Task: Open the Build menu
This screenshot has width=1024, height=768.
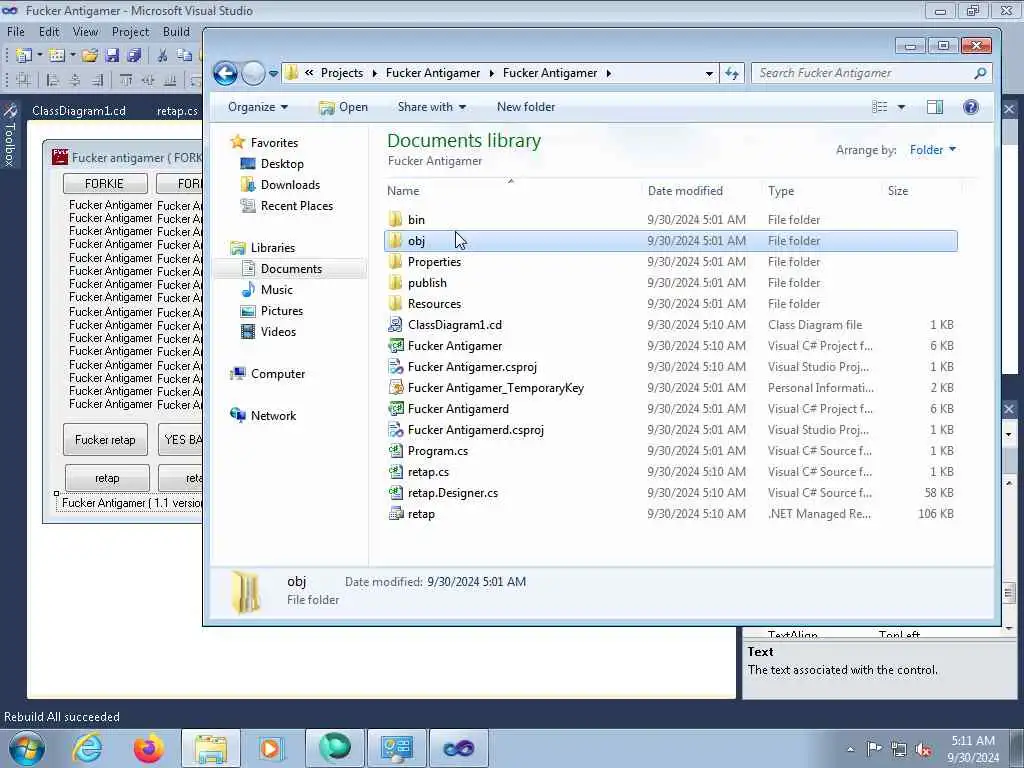Action: coord(176,32)
